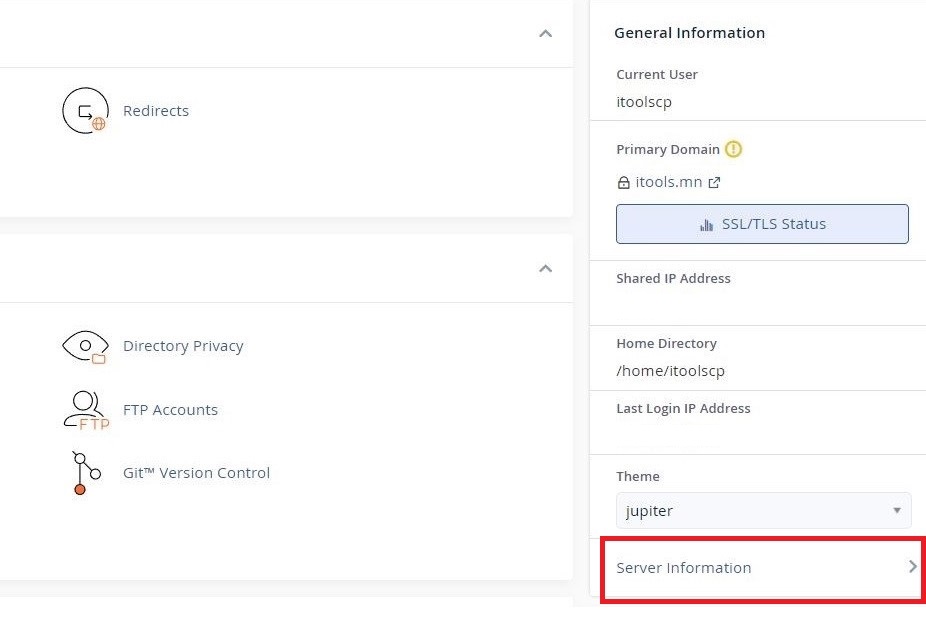Click the SSL/TLS Status button

tap(762, 224)
